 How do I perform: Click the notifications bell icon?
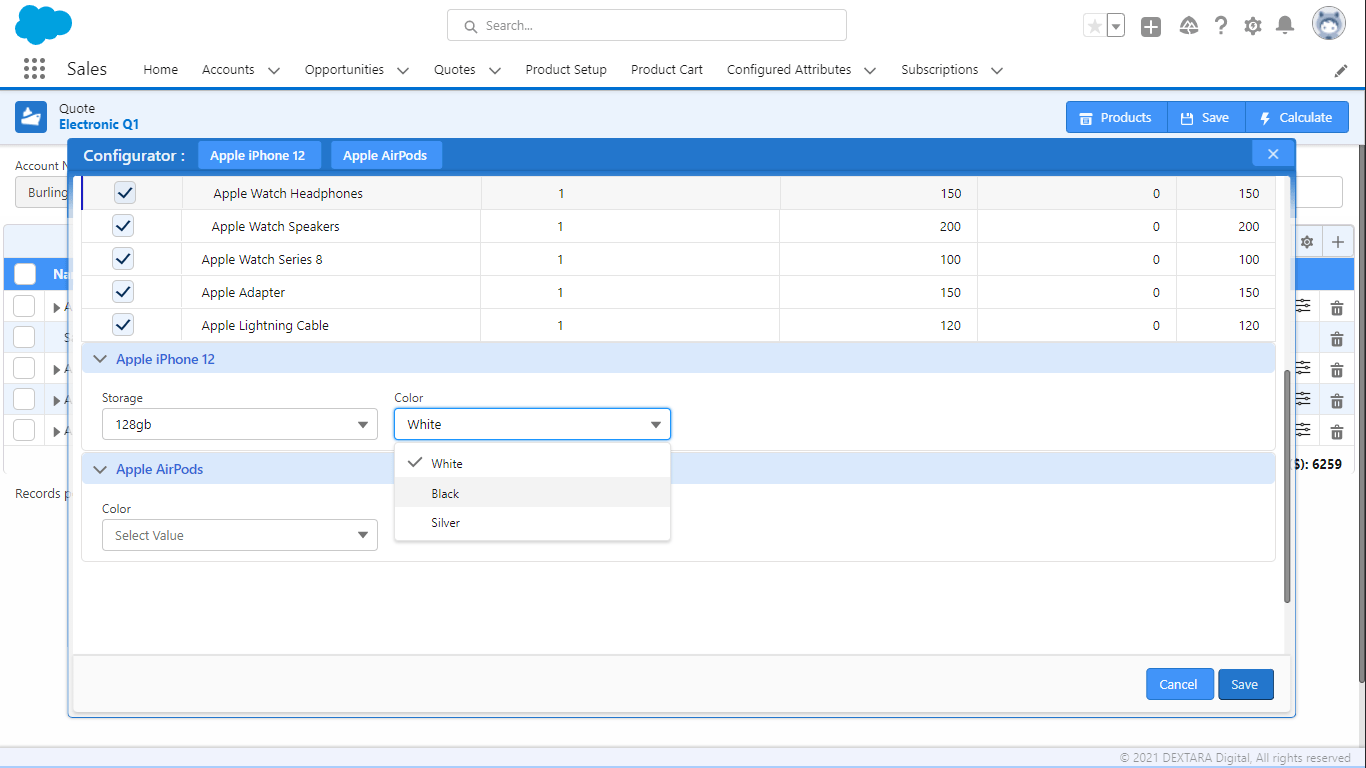coord(1285,26)
